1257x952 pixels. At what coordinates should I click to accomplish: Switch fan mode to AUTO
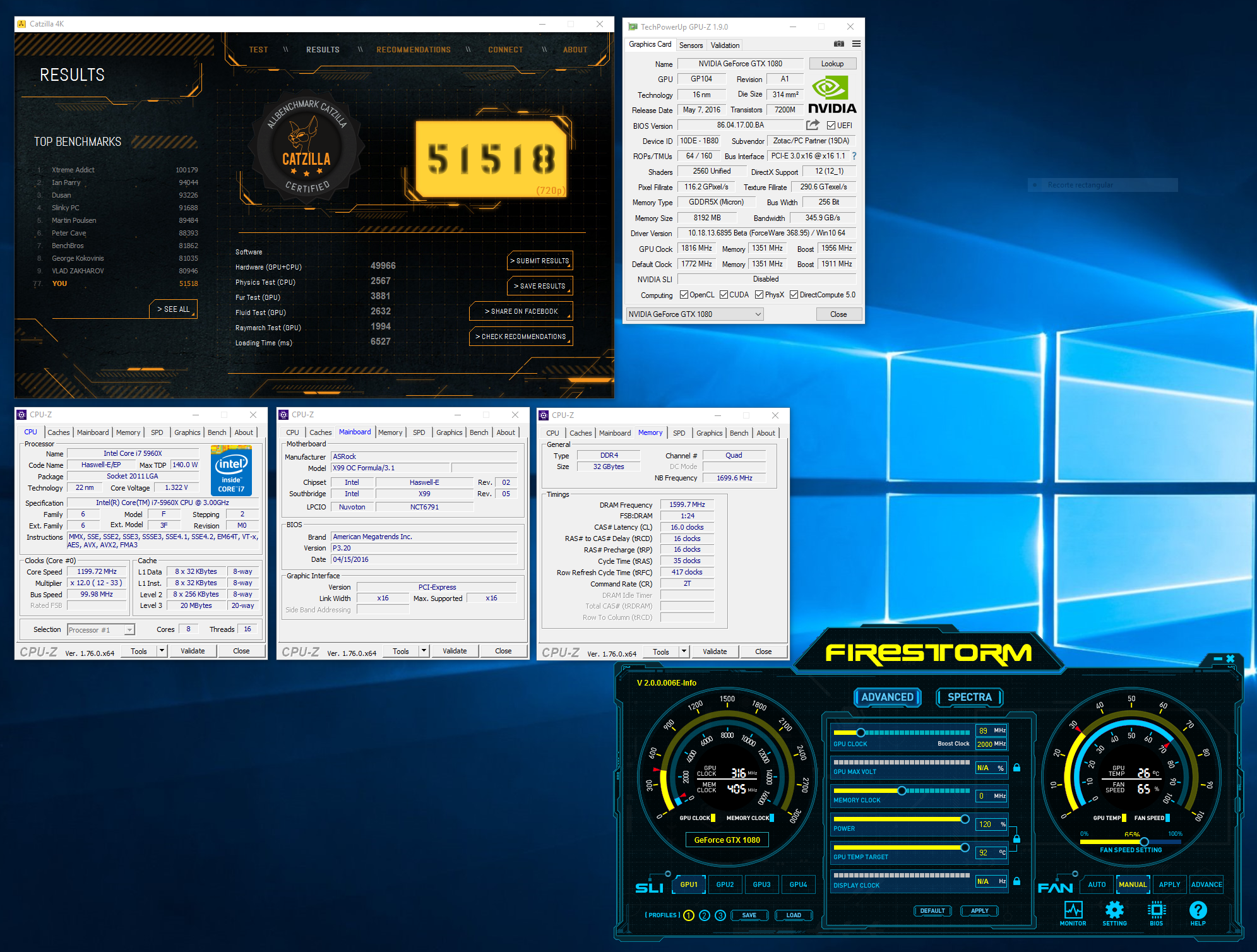(1097, 884)
